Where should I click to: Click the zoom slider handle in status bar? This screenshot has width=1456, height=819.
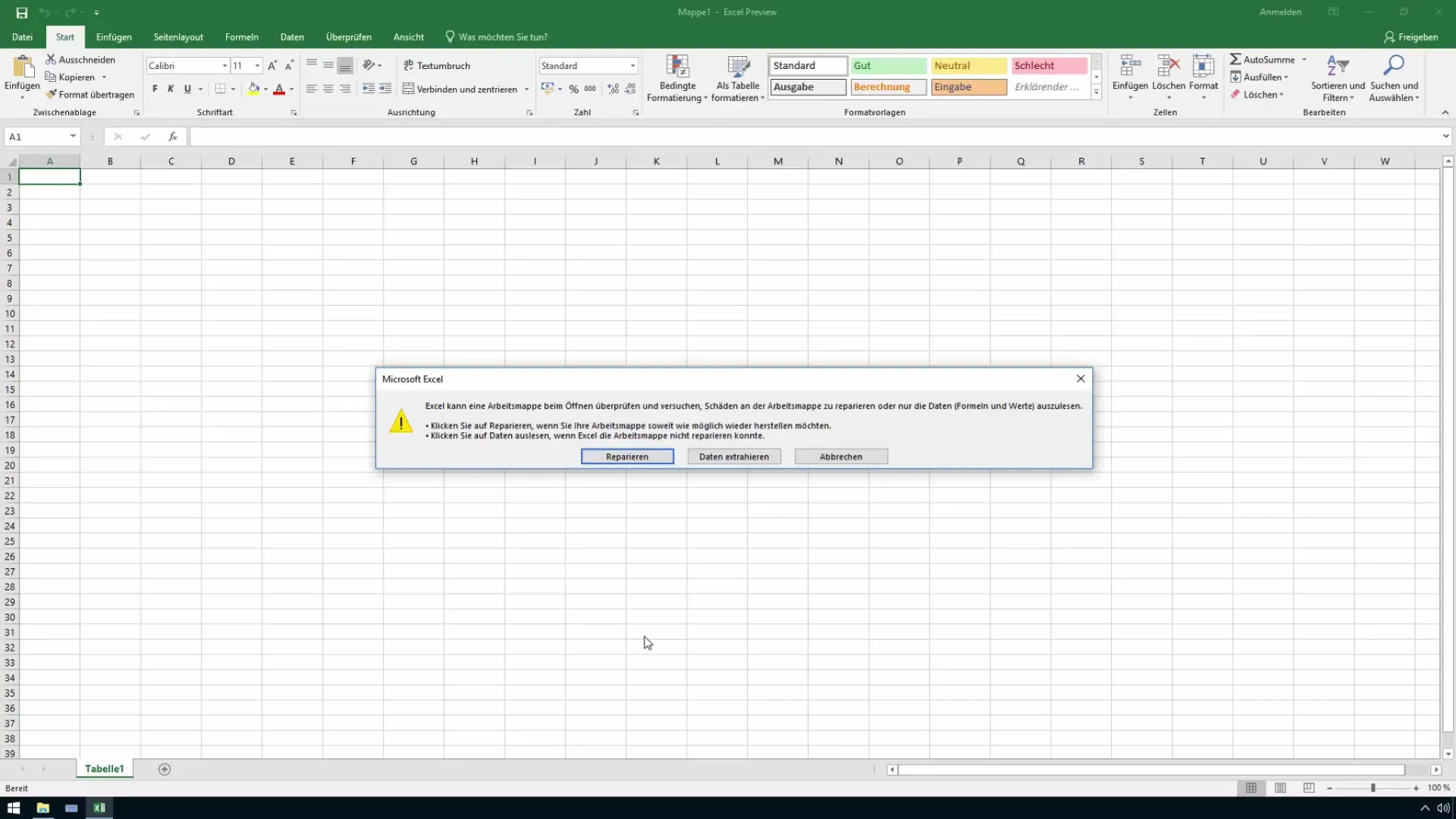[x=1373, y=788]
